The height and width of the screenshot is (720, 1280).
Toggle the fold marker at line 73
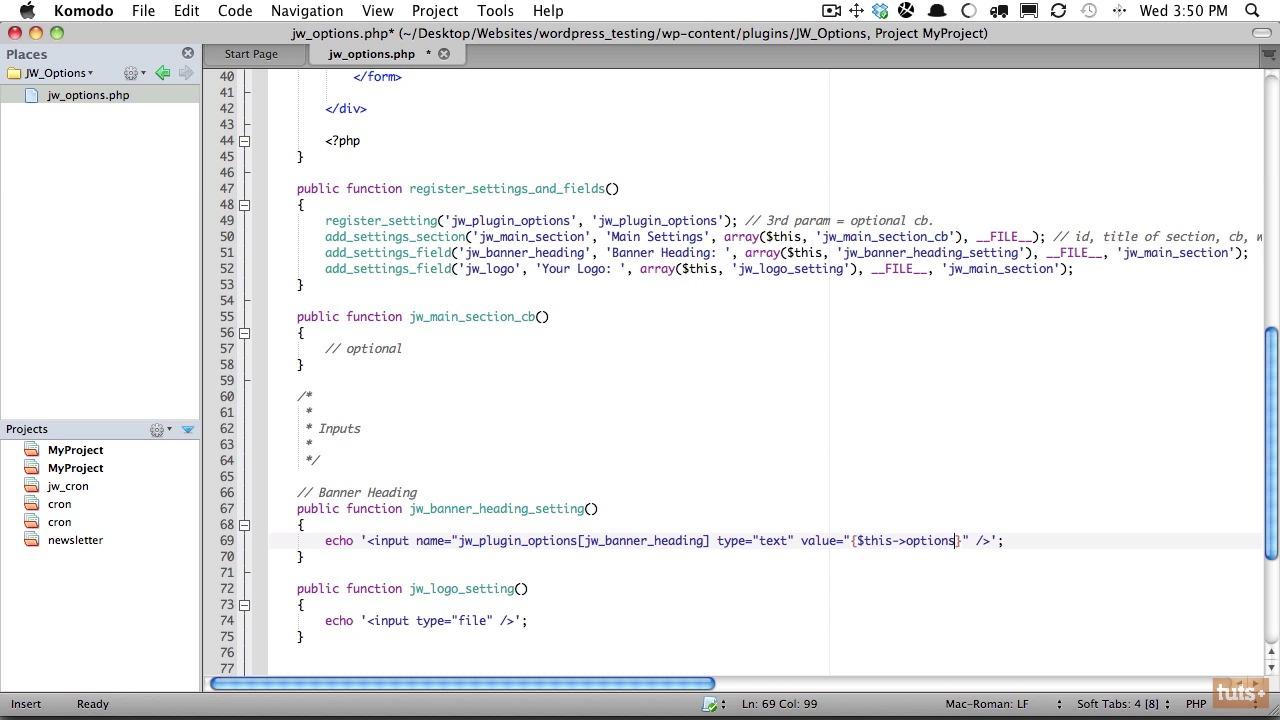pos(244,605)
